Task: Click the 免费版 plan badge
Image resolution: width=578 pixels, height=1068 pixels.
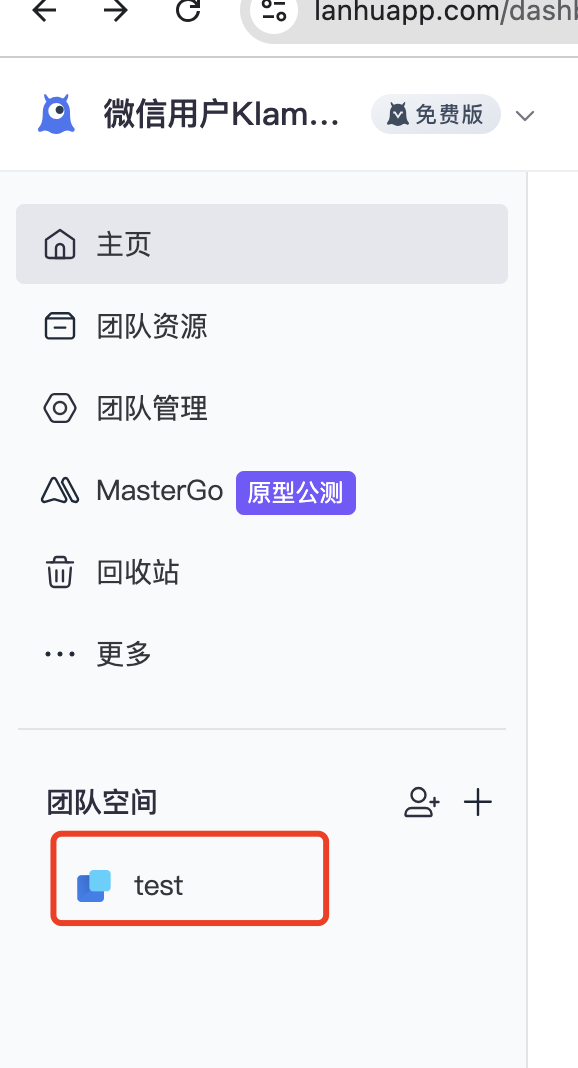Action: pos(436,114)
